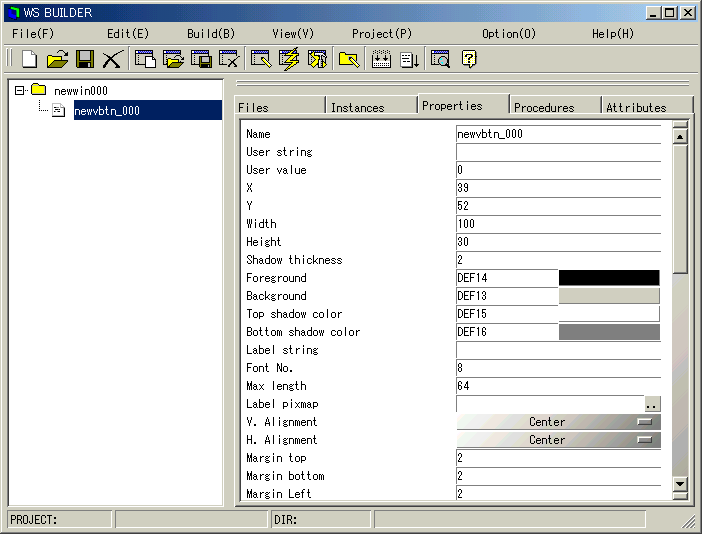Open the Build(B) menu

pos(211,33)
